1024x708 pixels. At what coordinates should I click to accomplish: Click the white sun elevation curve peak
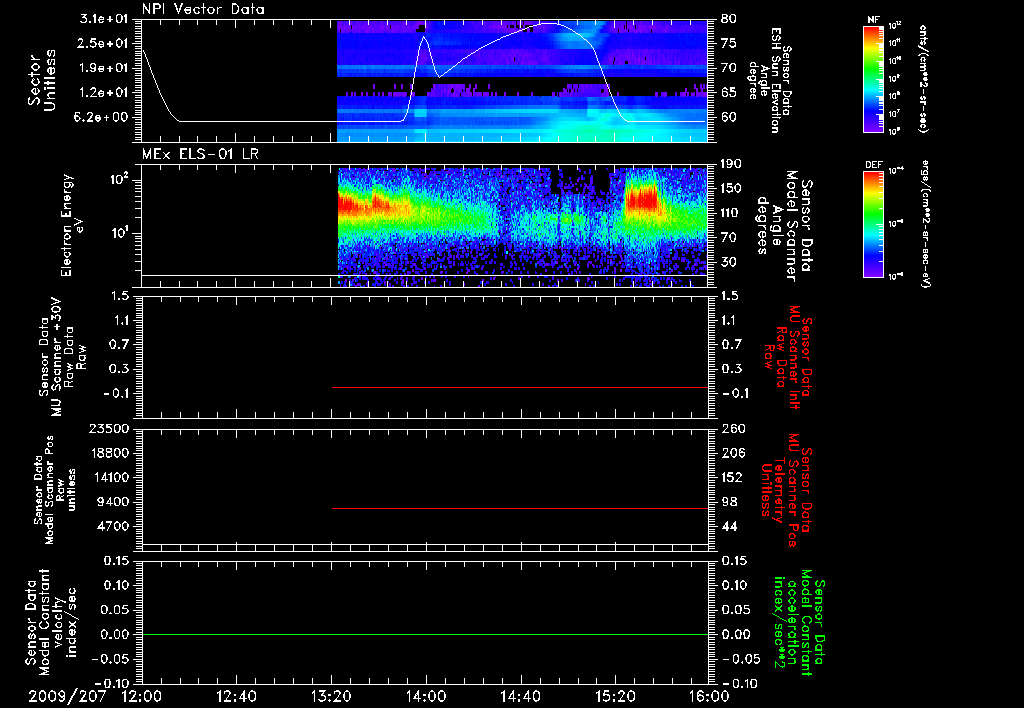(551, 24)
